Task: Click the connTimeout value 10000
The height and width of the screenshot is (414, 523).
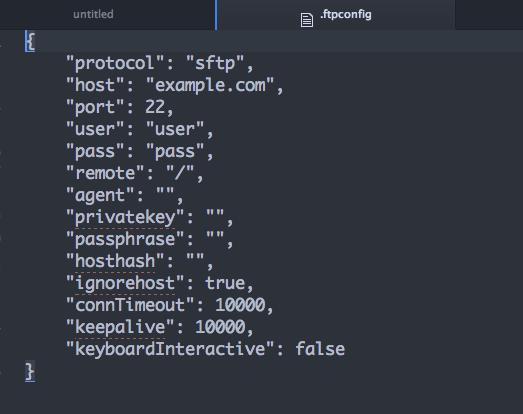Action: coord(240,305)
